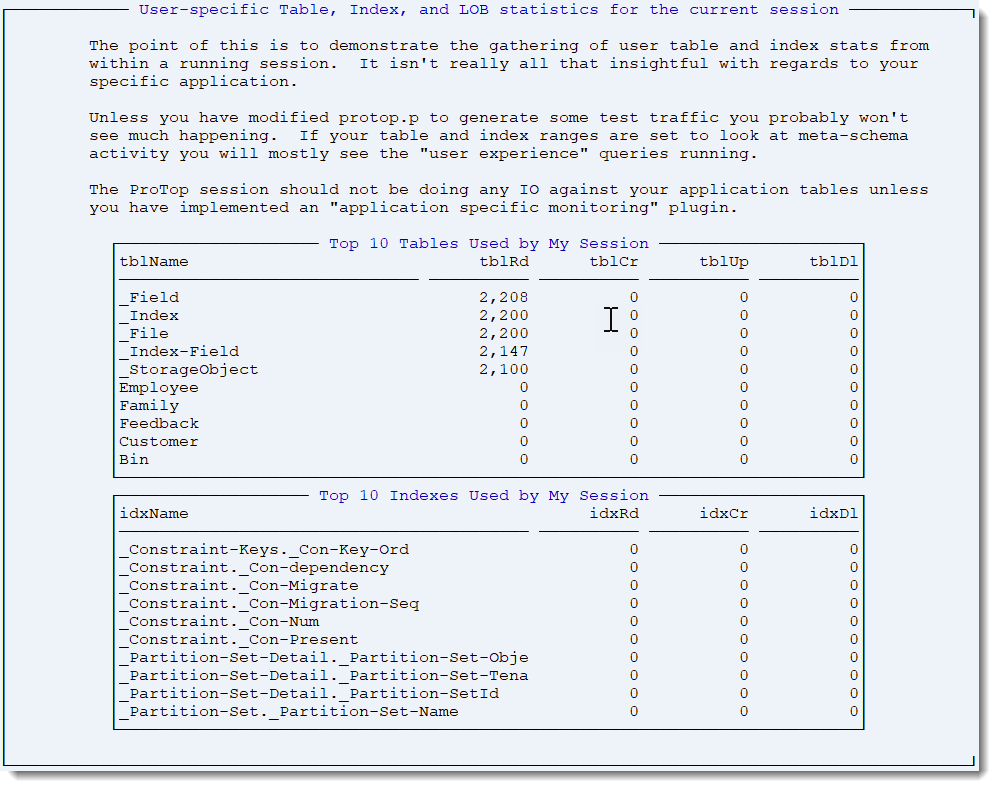Click the "Top 10 Indexes Used by My Session" title

coord(484,496)
